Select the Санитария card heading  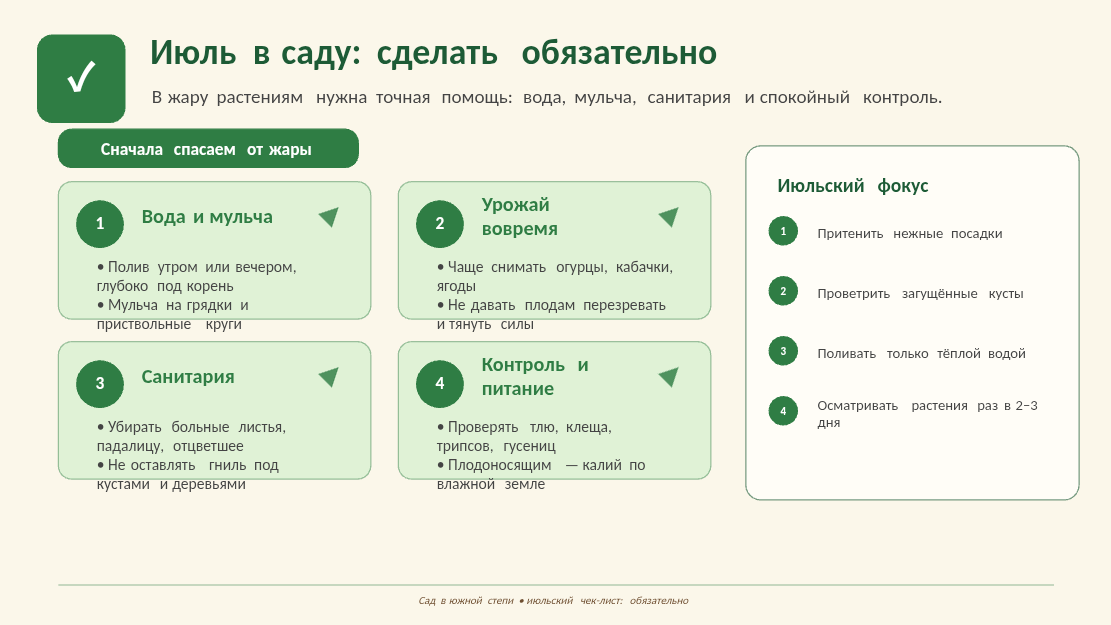(x=188, y=377)
